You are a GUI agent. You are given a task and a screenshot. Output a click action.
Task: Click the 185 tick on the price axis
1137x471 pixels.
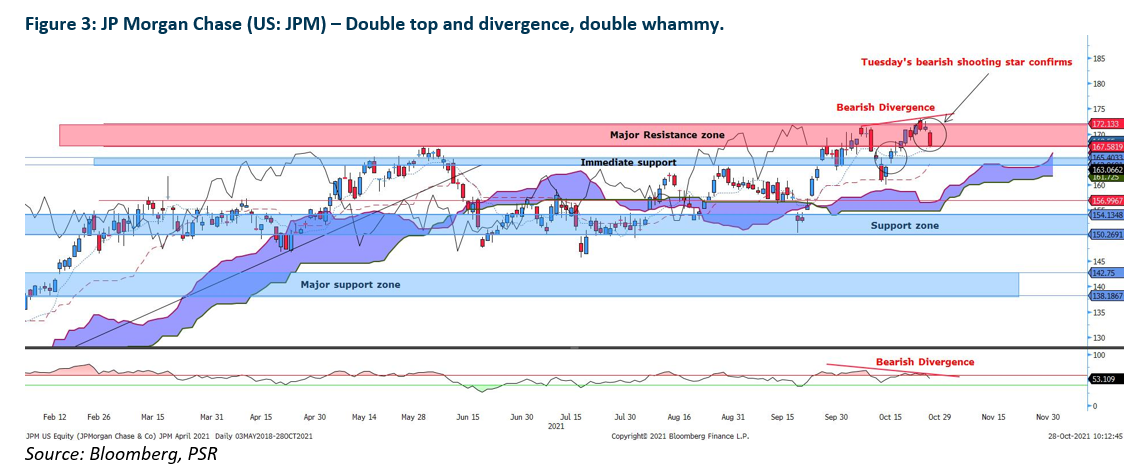(x=1100, y=58)
